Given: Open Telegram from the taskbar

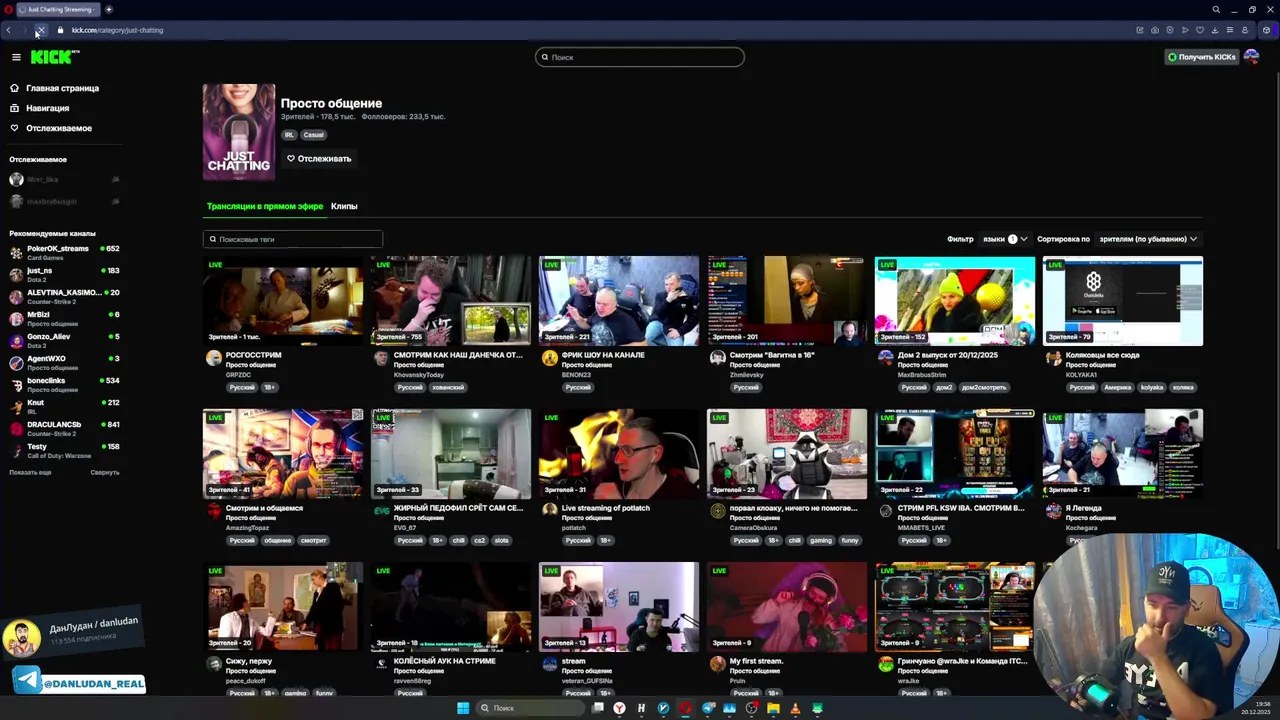Looking at the screenshot, I should pyautogui.click(x=708, y=708).
